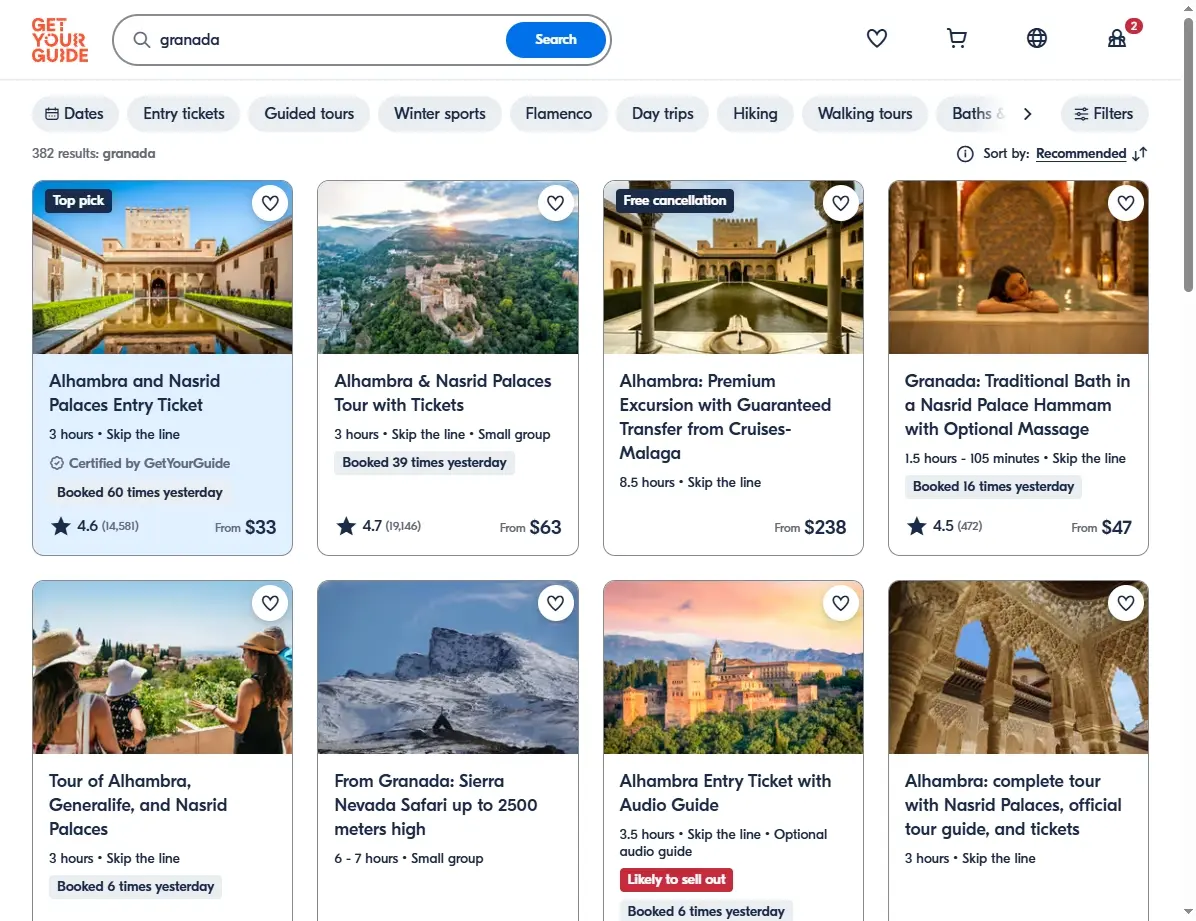
Task: Select the Walking tours filter chip
Action: tap(865, 114)
